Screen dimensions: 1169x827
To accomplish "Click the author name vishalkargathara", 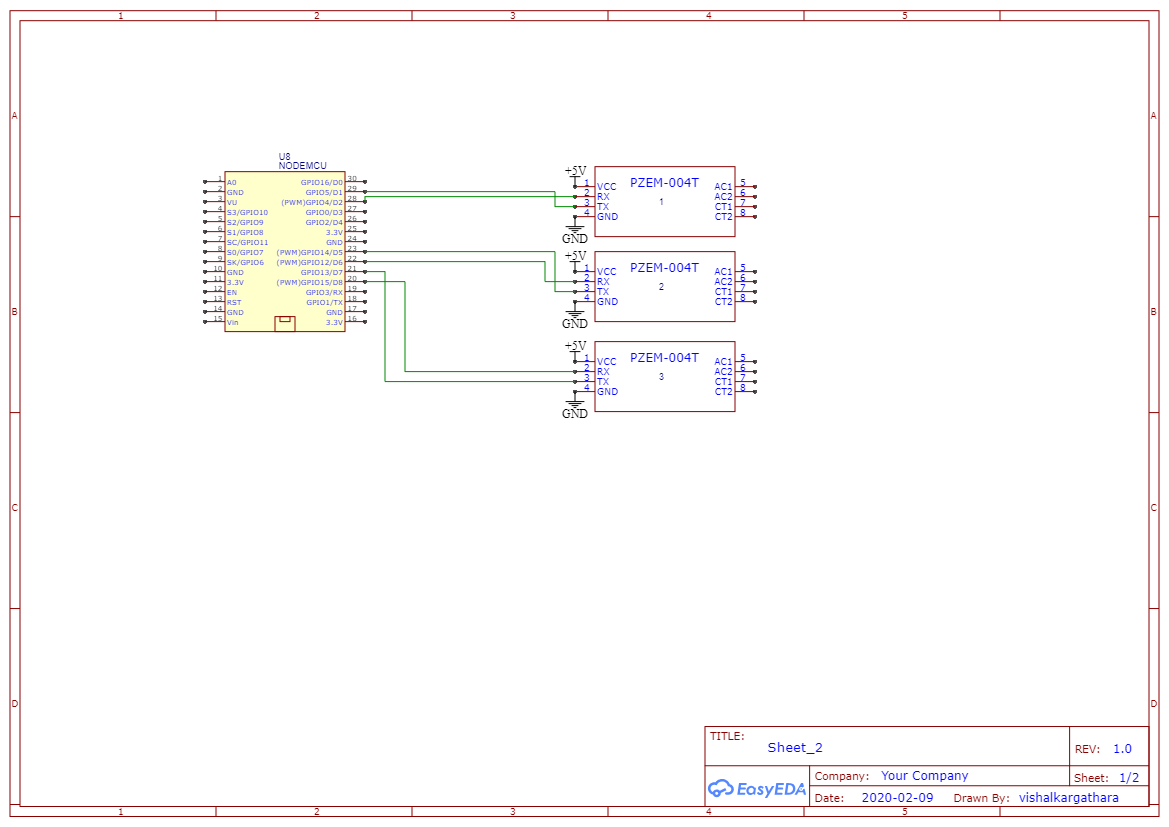I will pyautogui.click(x=1068, y=797).
